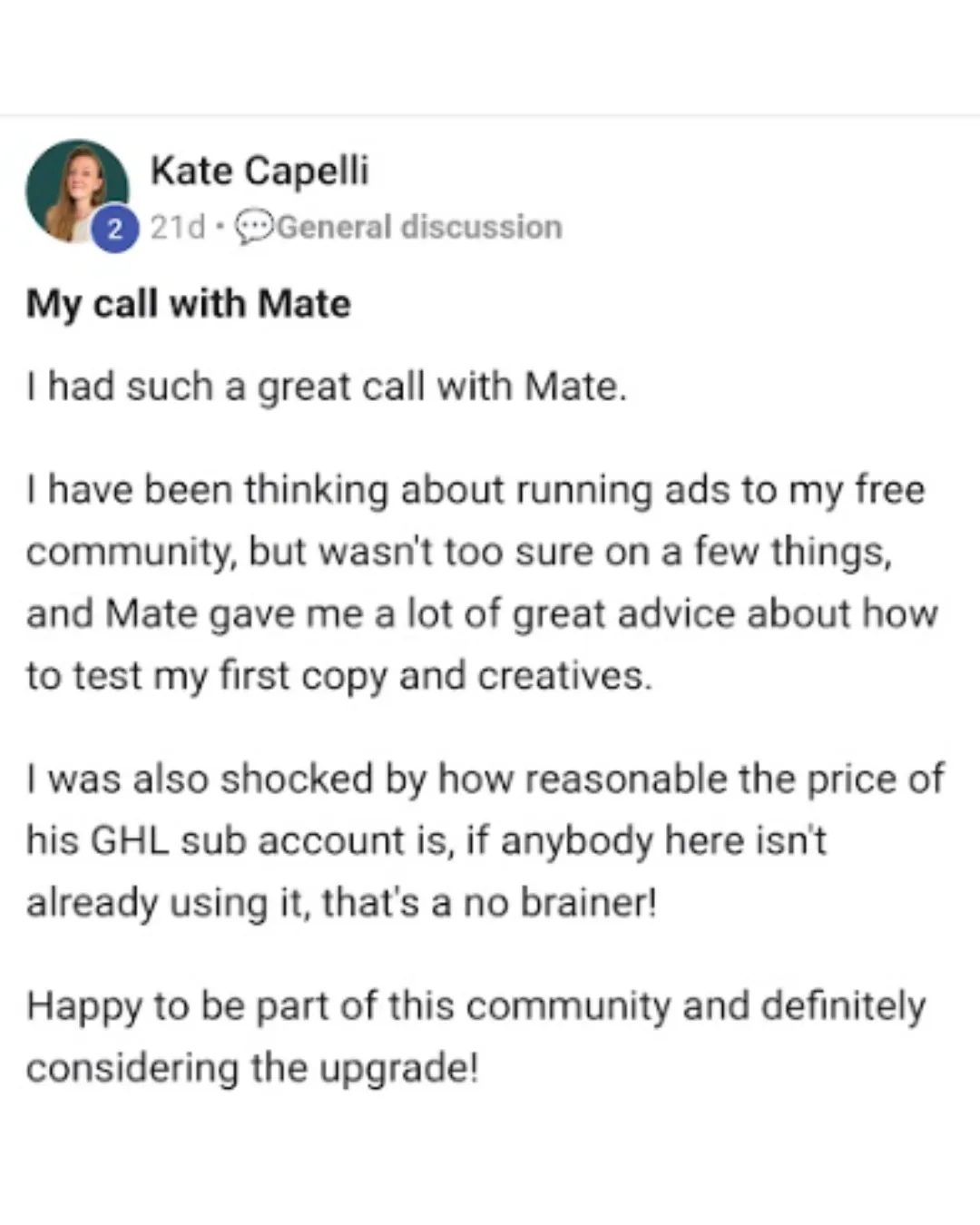Click the line already using it, no brainer
Image resolution: width=980 pixels, height=1225 pixels.
(x=341, y=903)
